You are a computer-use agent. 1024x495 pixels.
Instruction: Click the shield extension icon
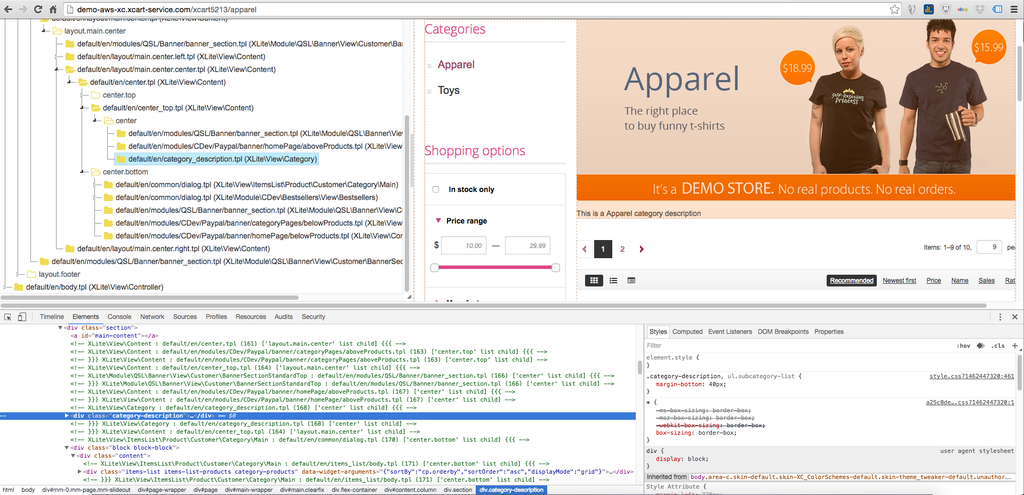tap(945, 9)
